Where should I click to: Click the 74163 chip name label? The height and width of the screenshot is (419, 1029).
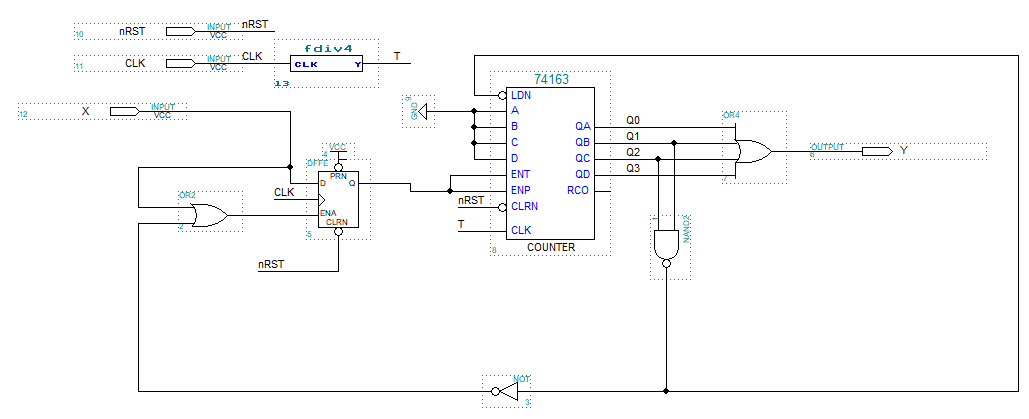551,79
